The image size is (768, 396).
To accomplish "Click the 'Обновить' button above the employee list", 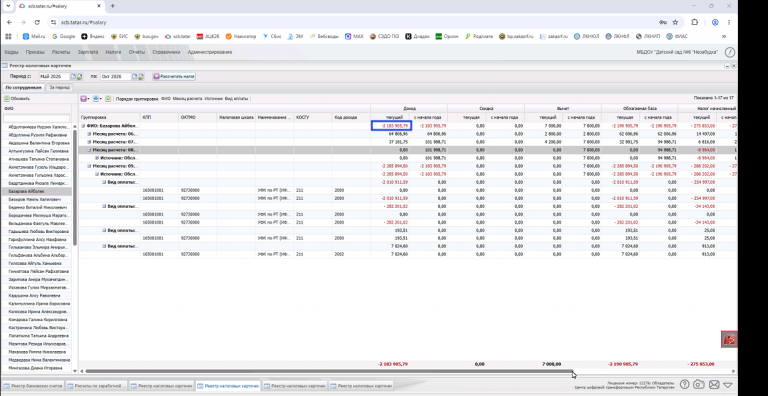I will pyautogui.click(x=17, y=99).
